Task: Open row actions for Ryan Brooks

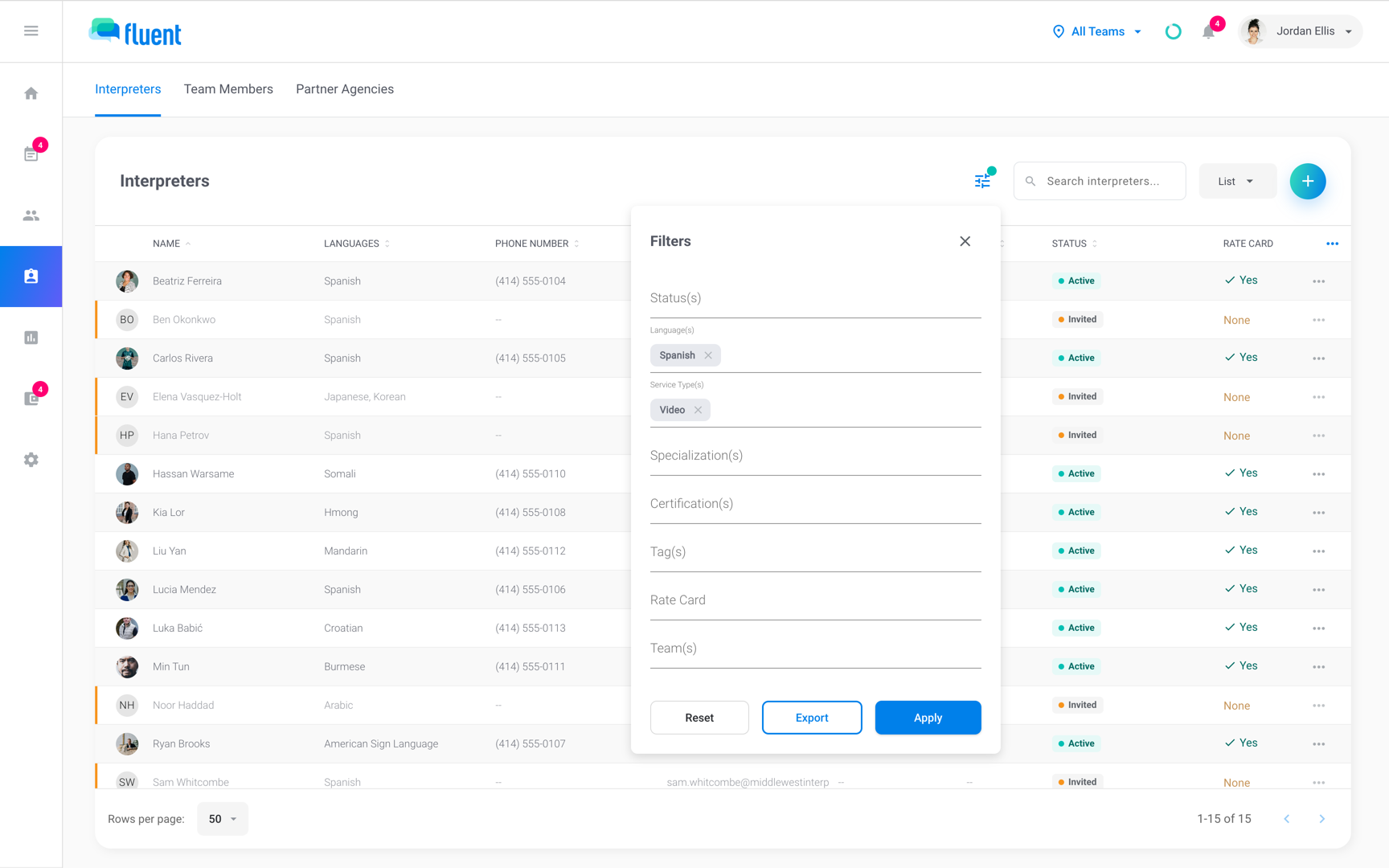Action: pos(1318,744)
